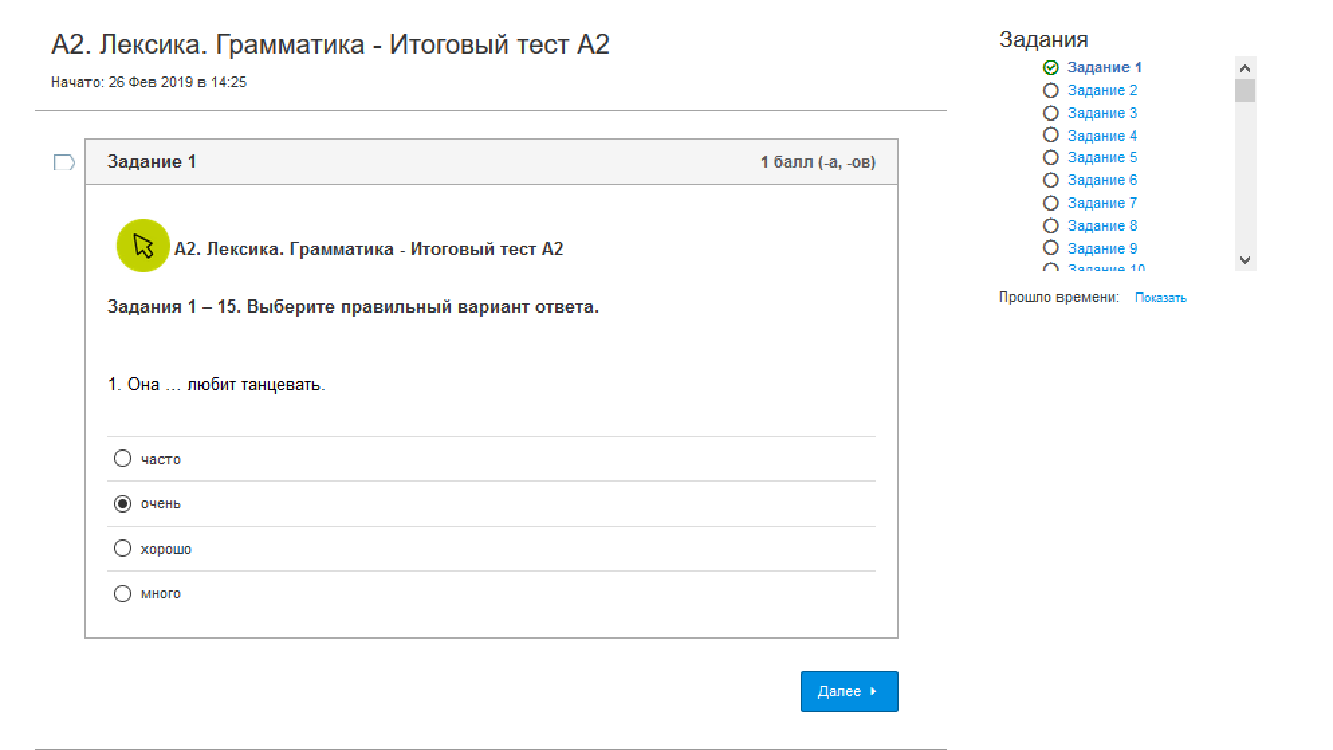
Task: Click the task list scrollbar thumb
Action: [x=1245, y=91]
